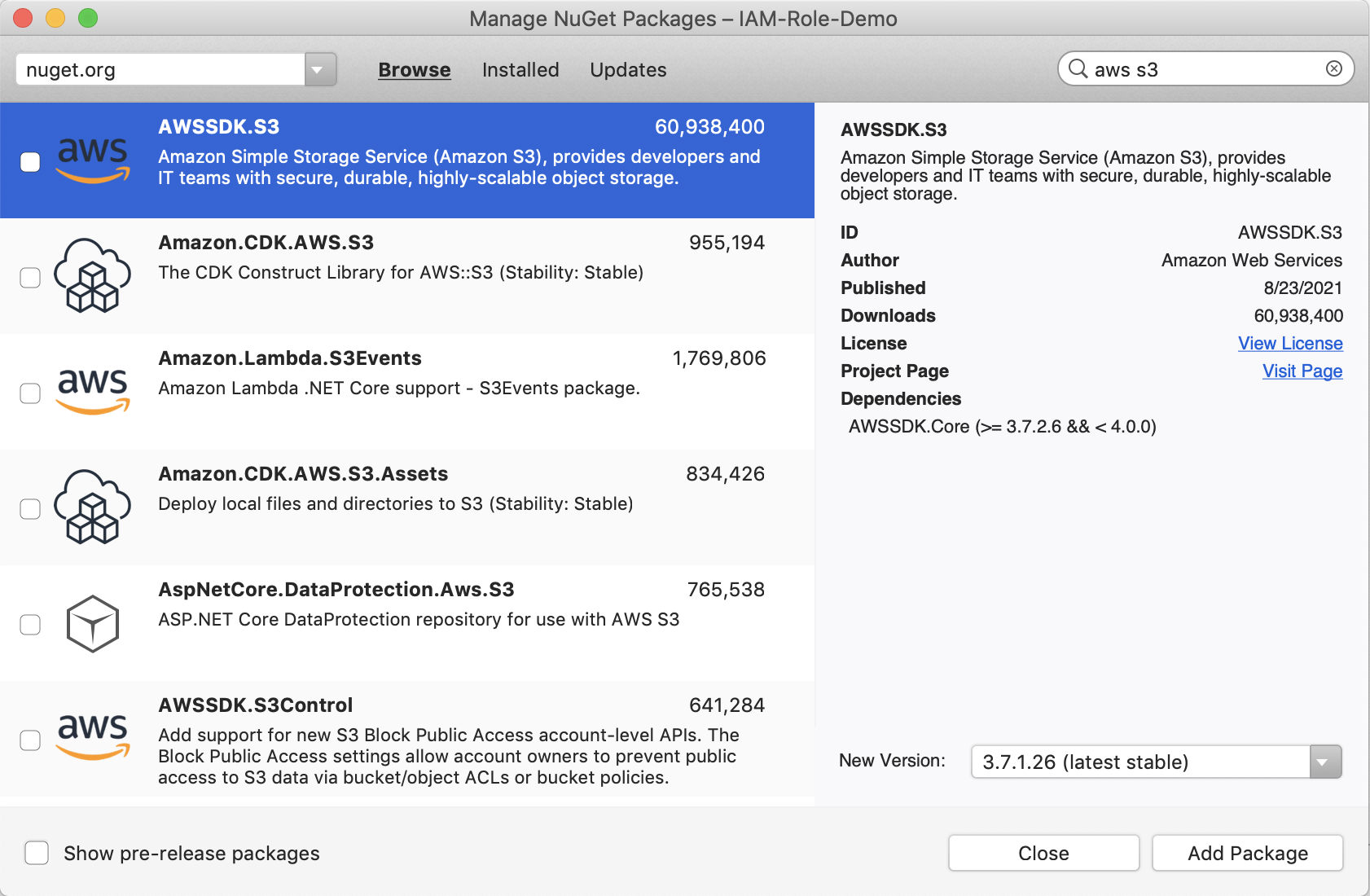1370x896 pixels.
Task: Click the Downloads value in the details pane
Action: click(1298, 316)
